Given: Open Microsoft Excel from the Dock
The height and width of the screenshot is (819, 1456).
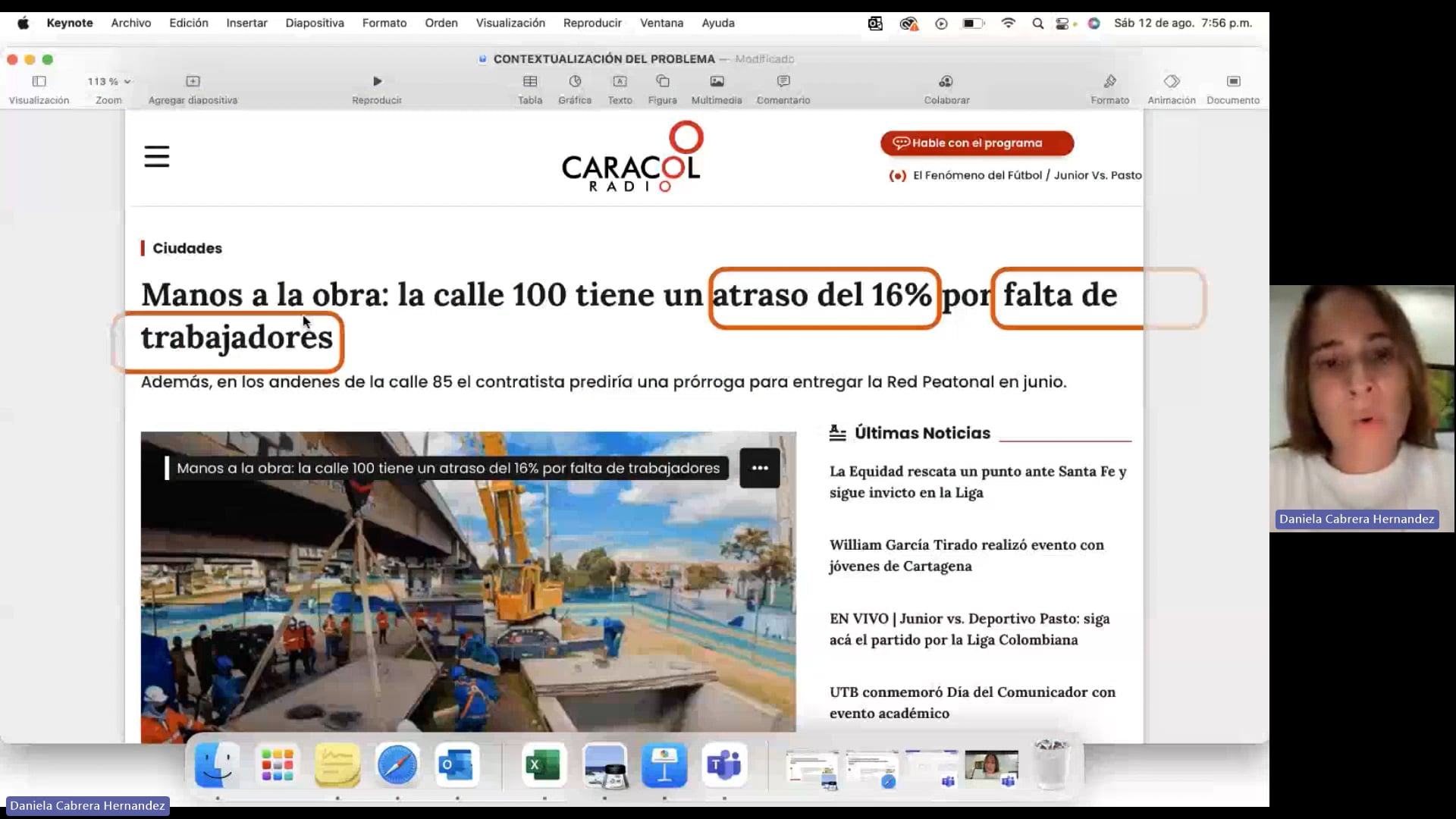Looking at the screenshot, I should coord(544,764).
